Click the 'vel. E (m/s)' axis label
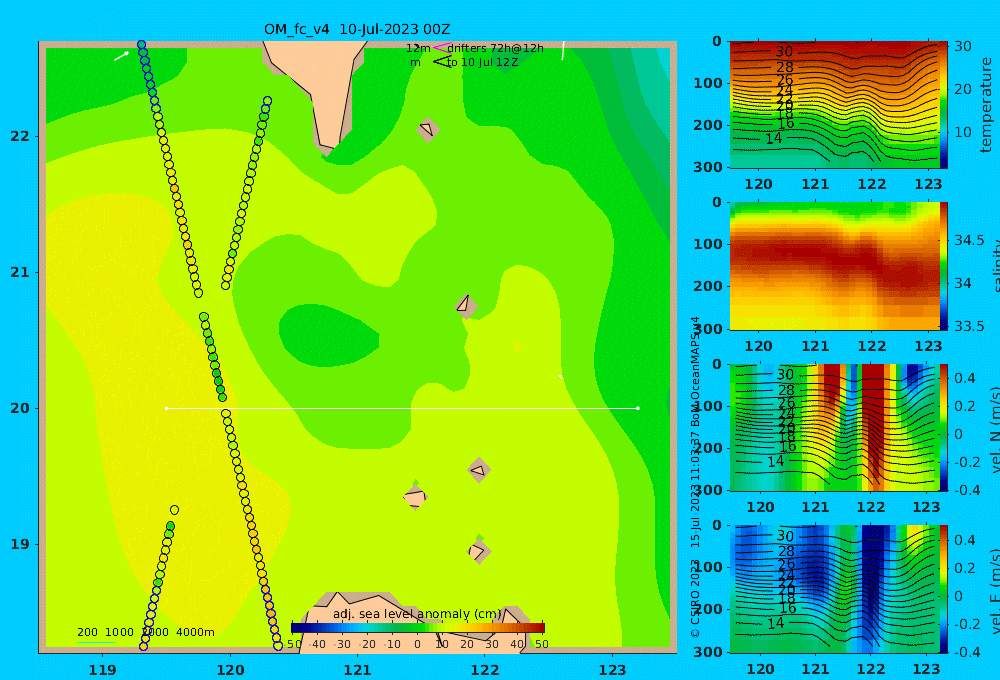Image resolution: width=1000 pixels, height=680 pixels. (x=994, y=589)
